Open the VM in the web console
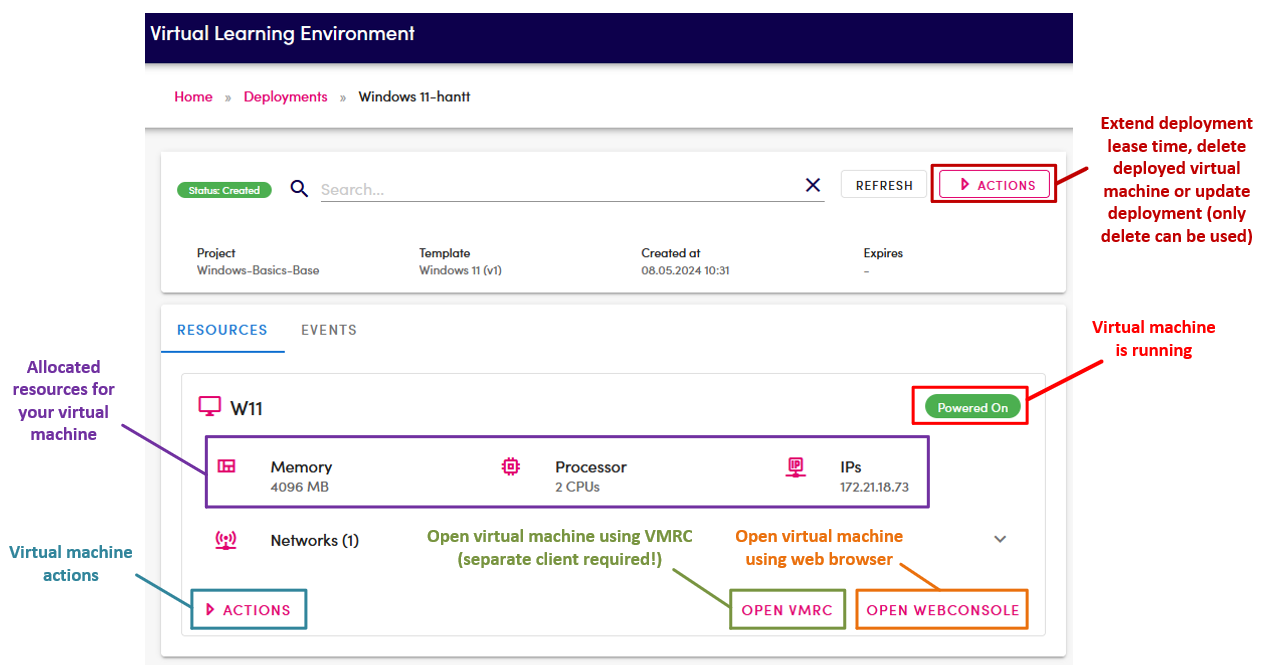 (x=941, y=608)
